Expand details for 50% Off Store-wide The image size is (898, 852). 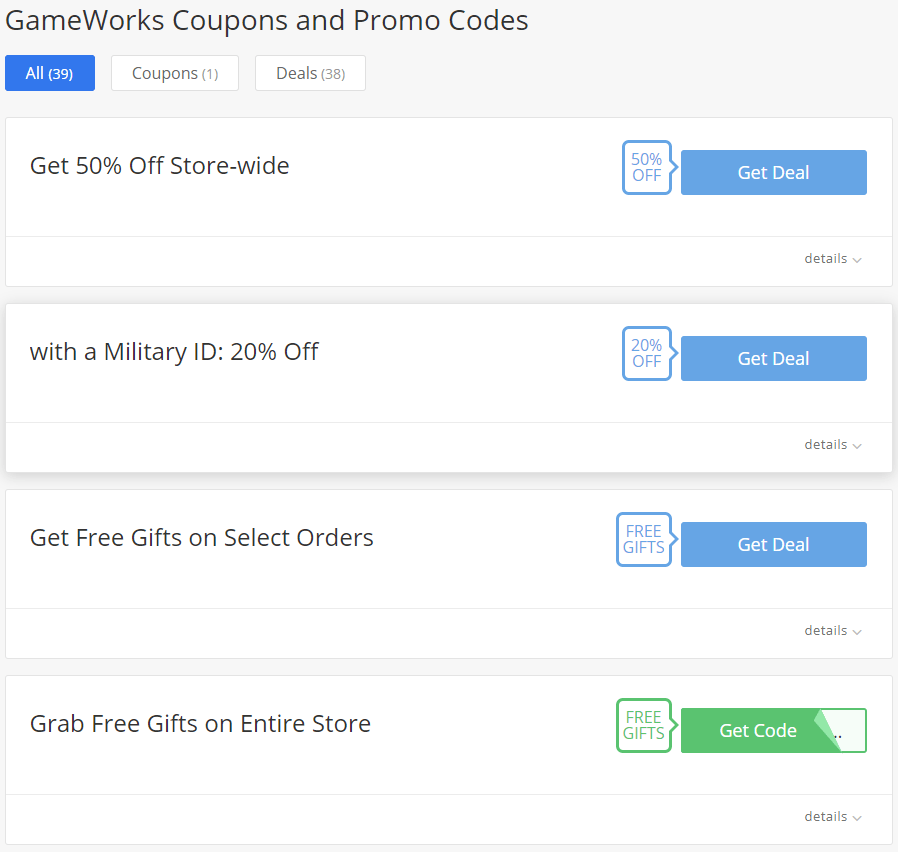pos(833,259)
